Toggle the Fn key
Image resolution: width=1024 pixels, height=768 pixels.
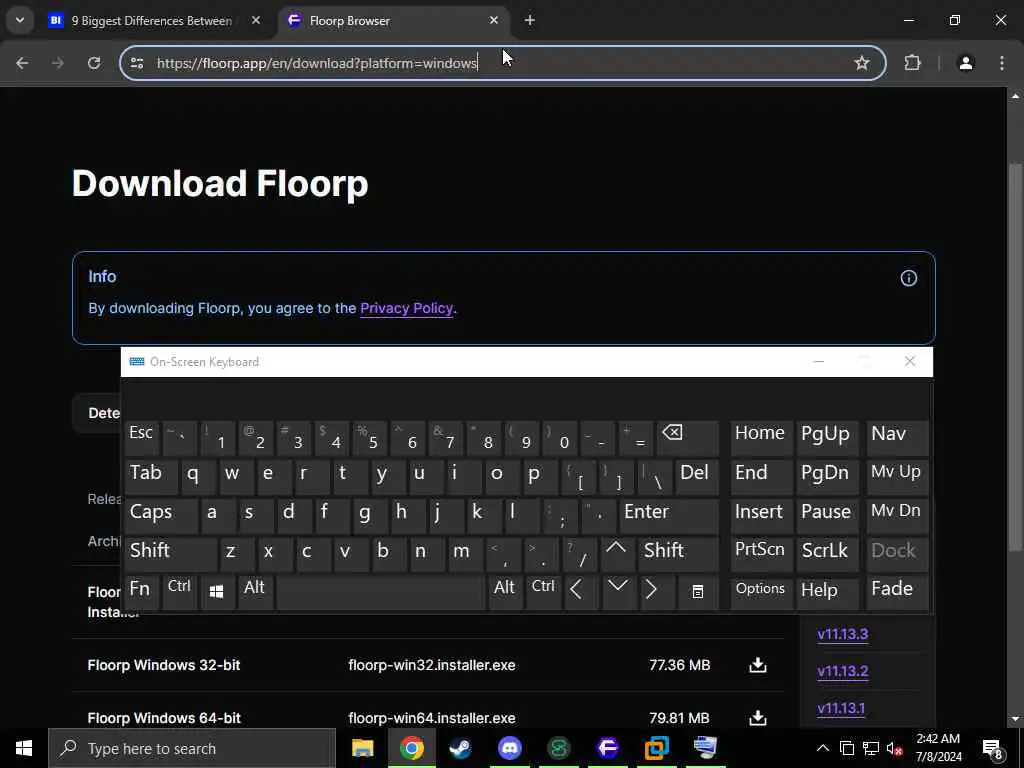pos(141,592)
